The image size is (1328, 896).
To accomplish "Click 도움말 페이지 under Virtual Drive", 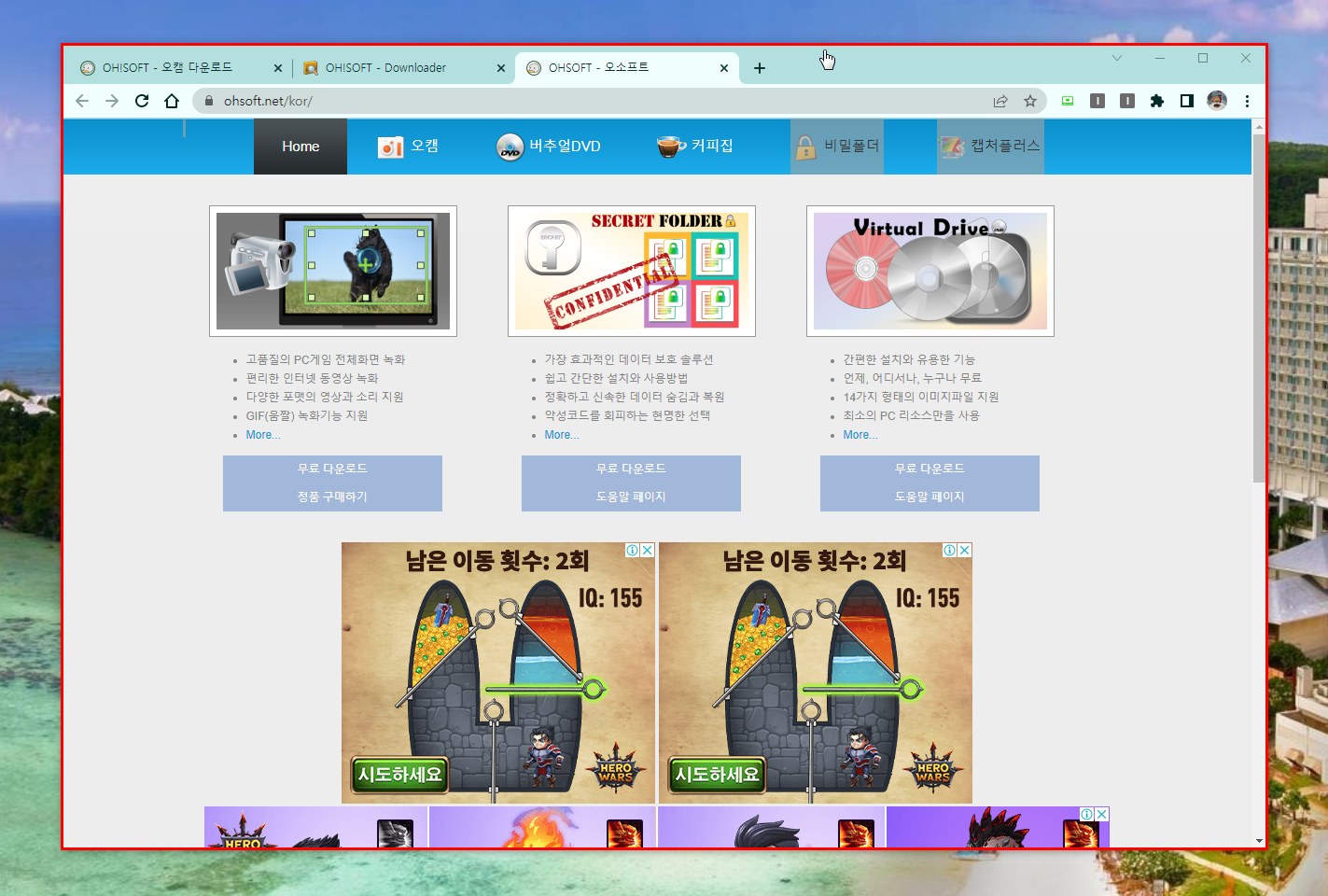I will 930,497.
